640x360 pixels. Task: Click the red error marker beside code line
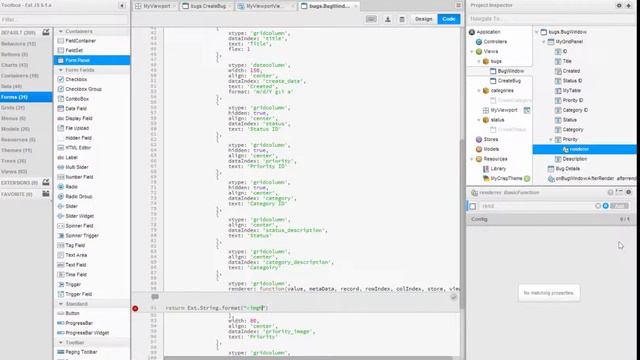tap(135, 308)
